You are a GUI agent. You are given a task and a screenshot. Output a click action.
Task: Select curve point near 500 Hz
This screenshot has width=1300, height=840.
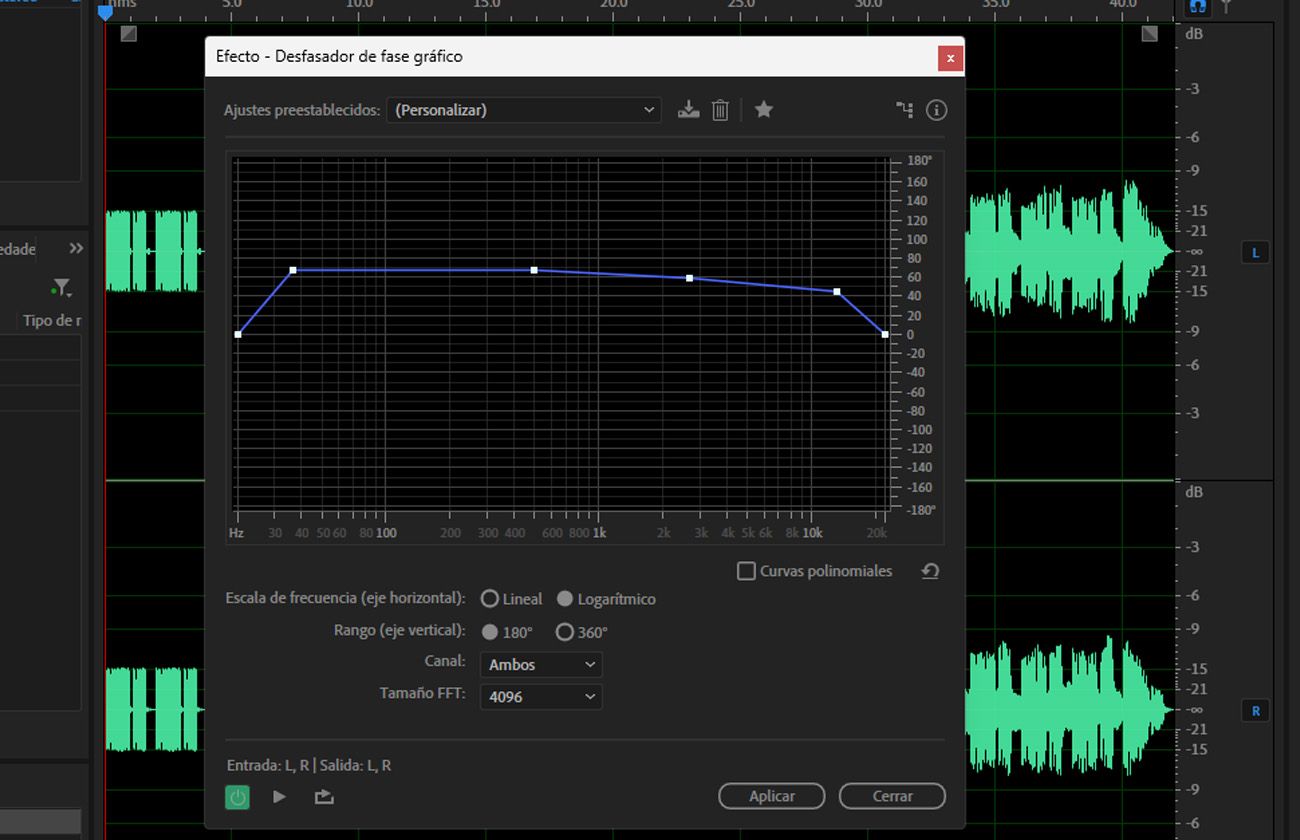point(534,270)
